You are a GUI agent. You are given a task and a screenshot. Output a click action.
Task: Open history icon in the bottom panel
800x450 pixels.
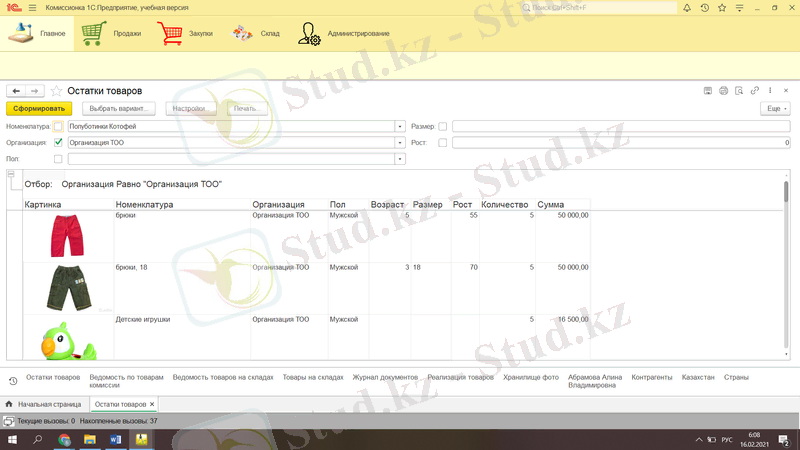(13, 381)
